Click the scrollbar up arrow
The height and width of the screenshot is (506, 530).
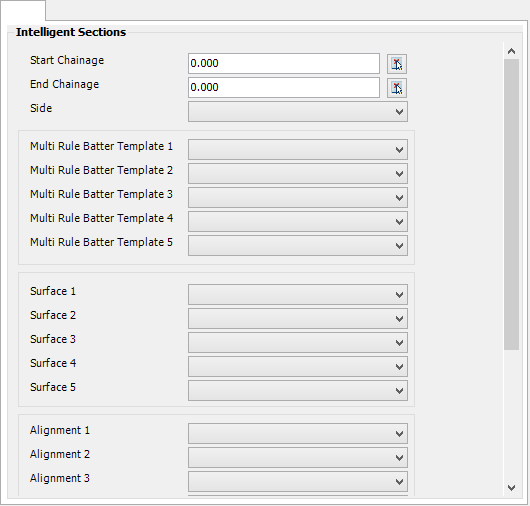click(511, 51)
